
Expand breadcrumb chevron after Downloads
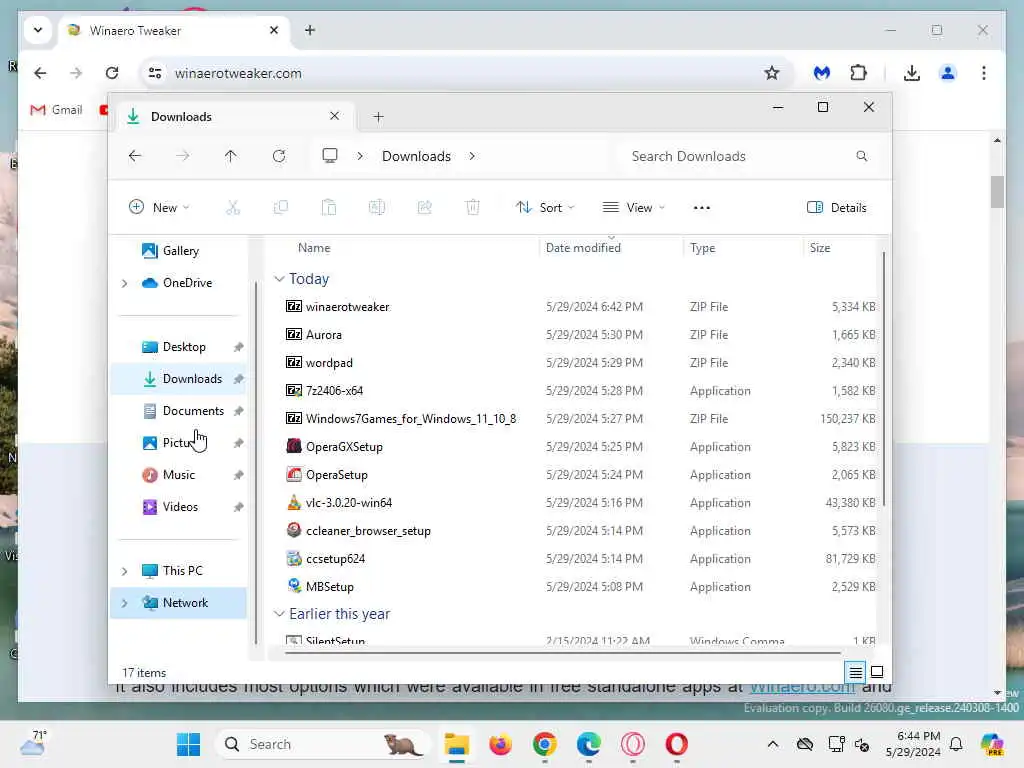472,156
